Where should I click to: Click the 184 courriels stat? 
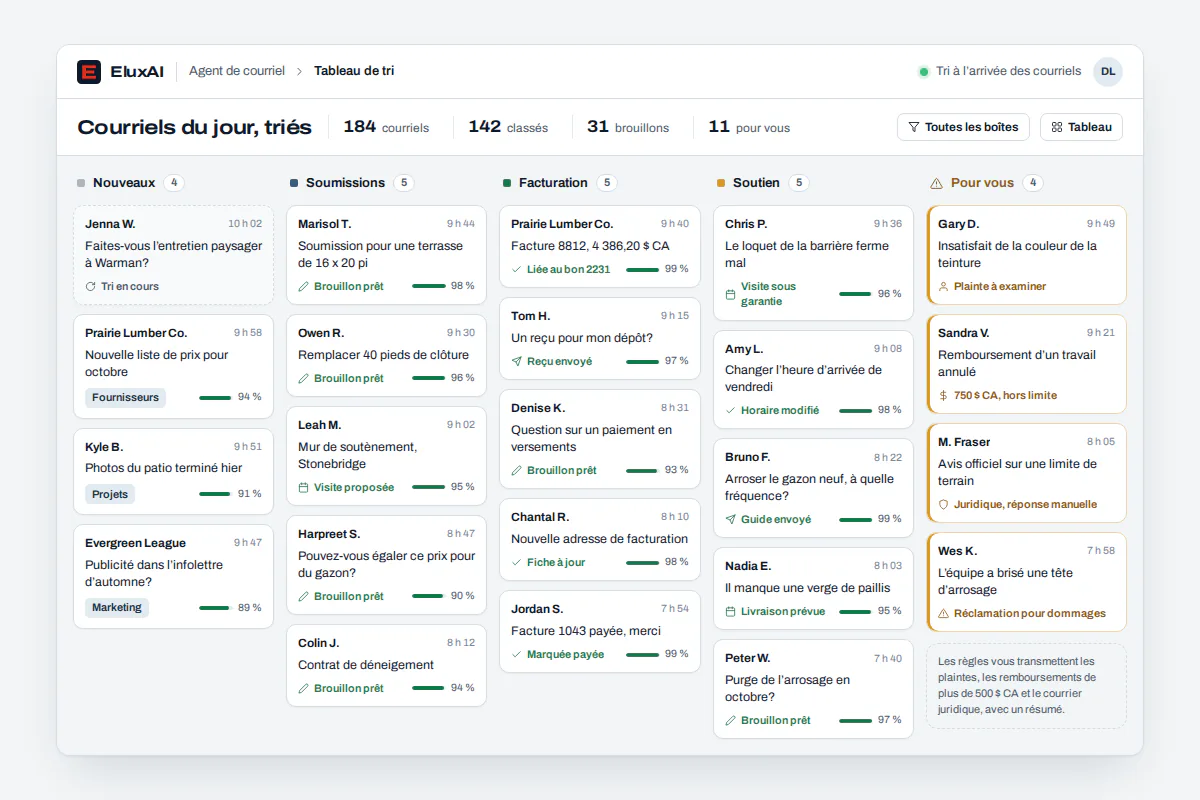coord(386,127)
